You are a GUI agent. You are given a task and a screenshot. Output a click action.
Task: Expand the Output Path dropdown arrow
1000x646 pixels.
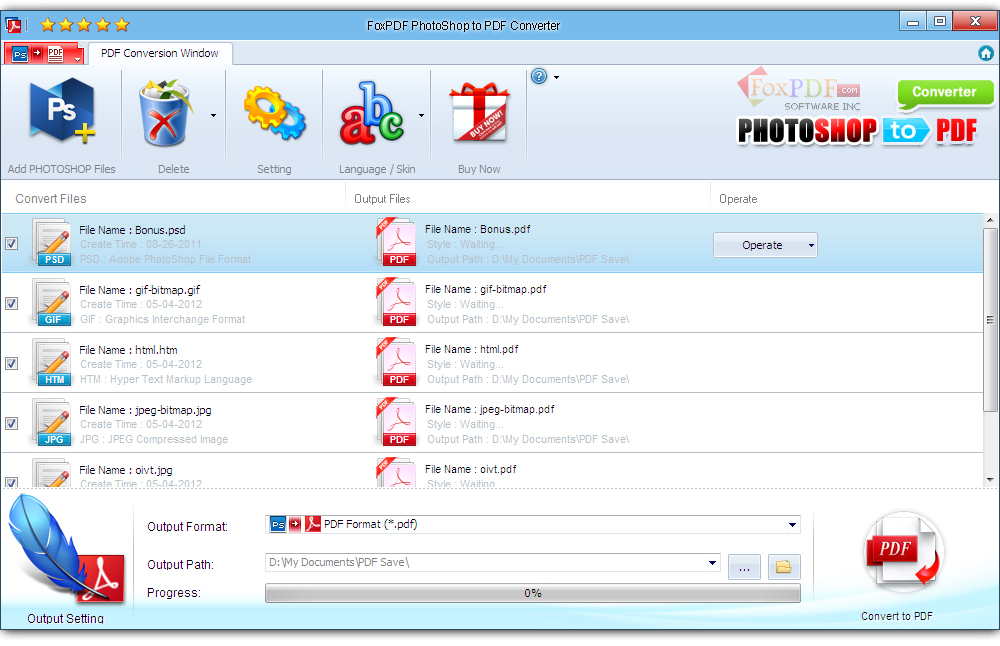tap(712, 562)
